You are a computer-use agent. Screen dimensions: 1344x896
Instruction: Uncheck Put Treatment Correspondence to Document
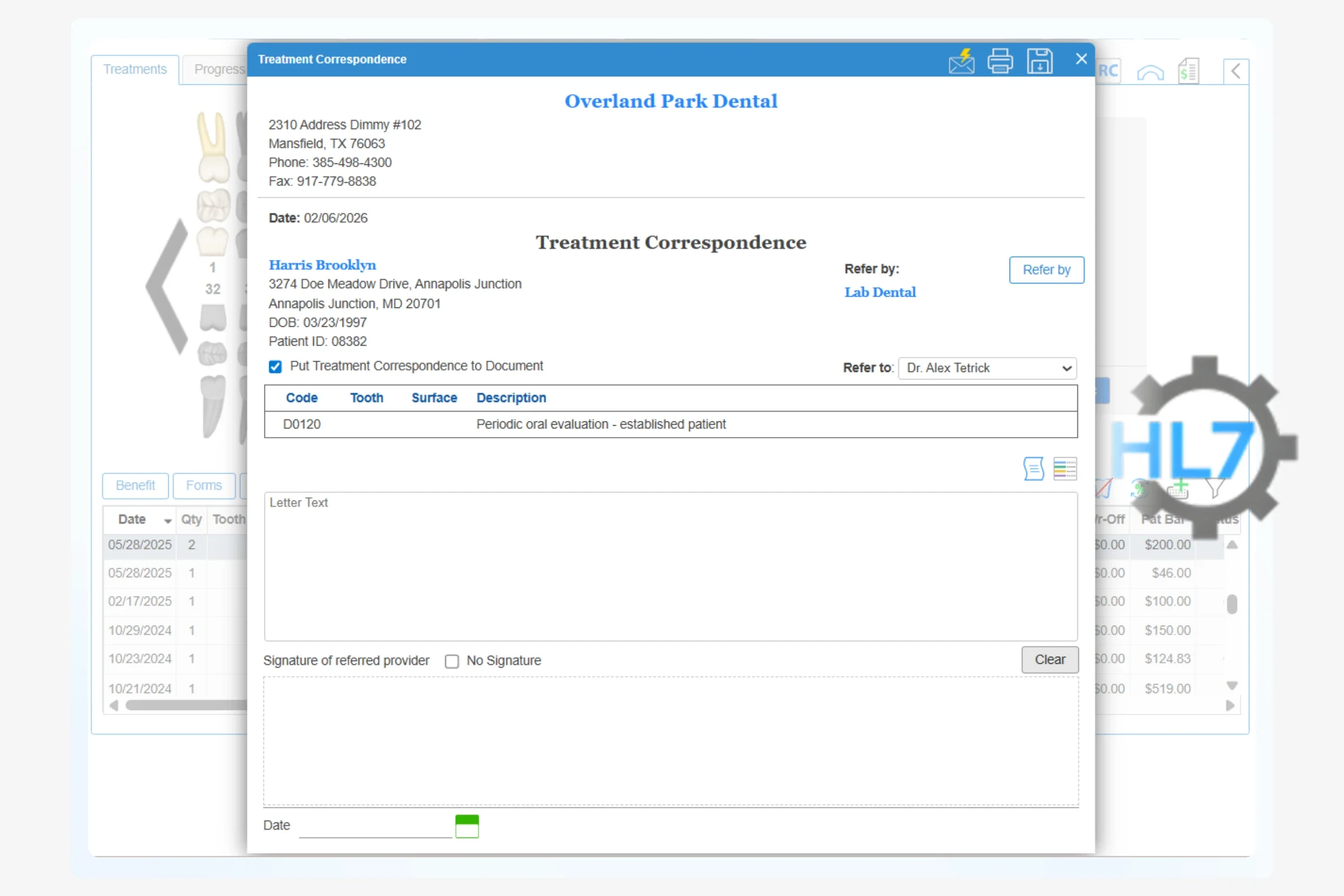click(275, 366)
